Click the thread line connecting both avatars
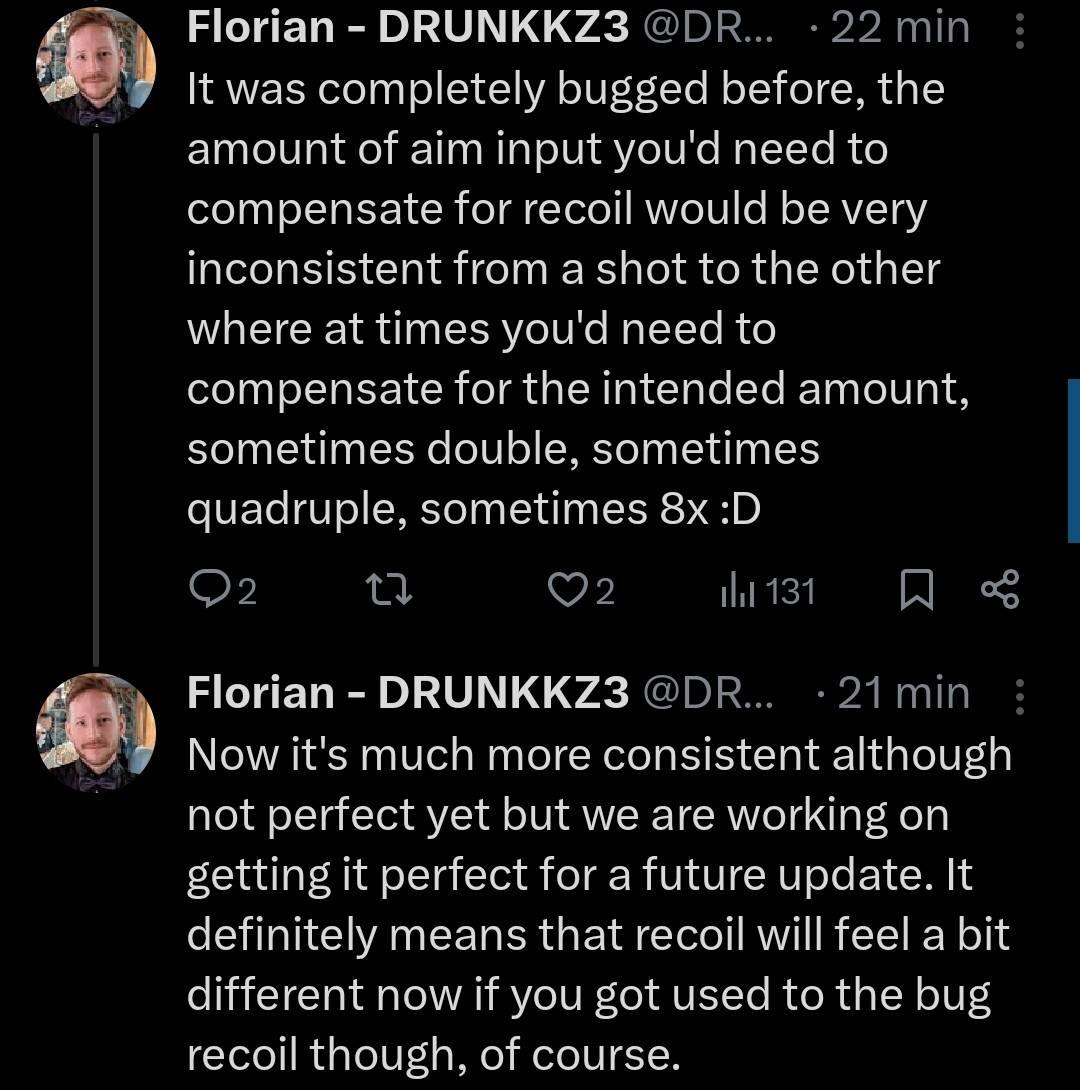1080x1090 pixels. pos(97,400)
